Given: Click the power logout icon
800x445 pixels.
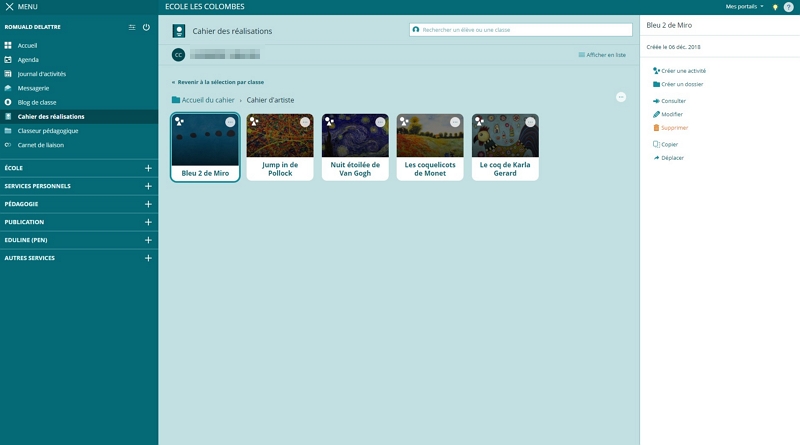Looking at the screenshot, I should click(146, 27).
